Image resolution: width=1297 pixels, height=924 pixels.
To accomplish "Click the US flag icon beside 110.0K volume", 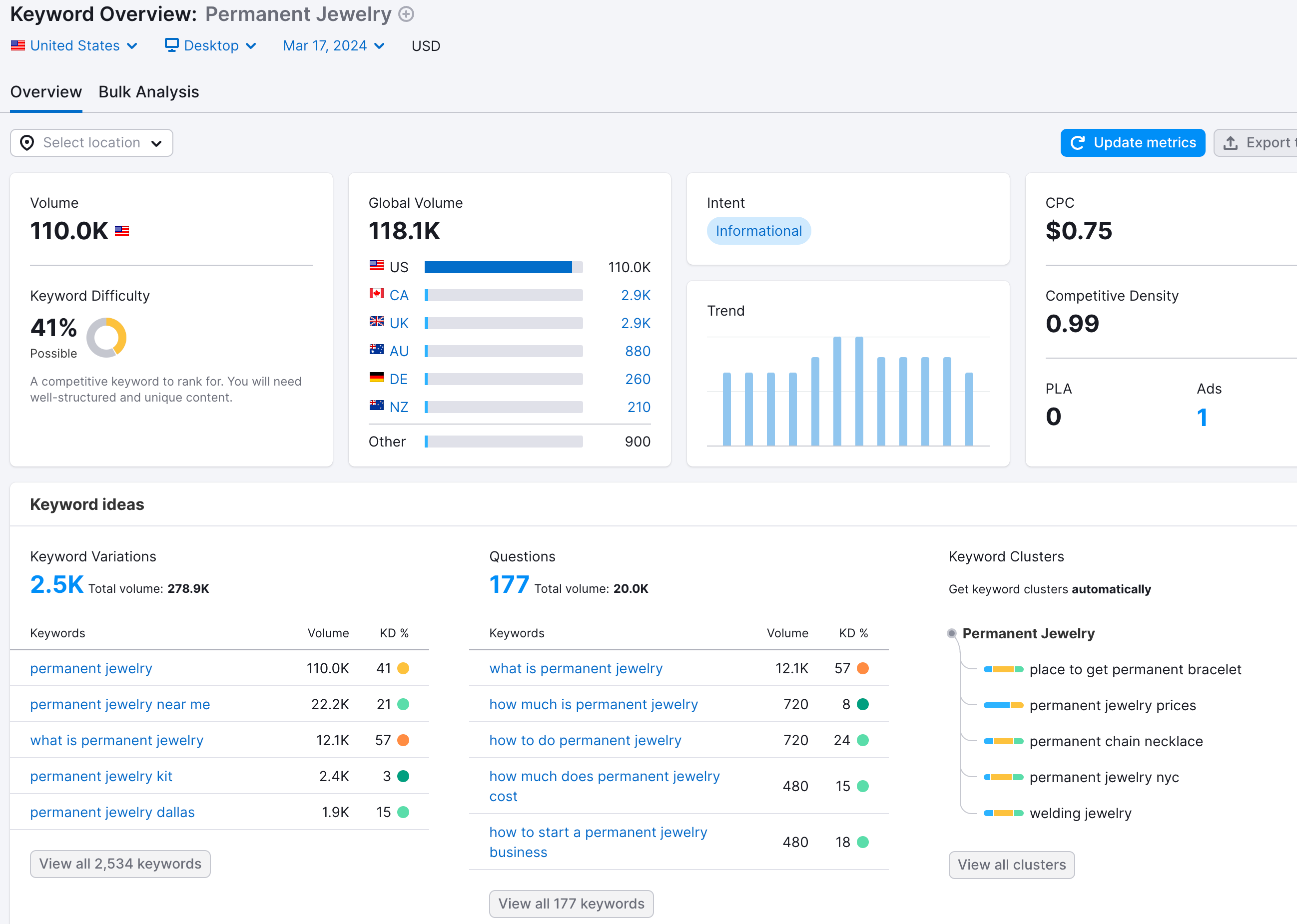I will pyautogui.click(x=122, y=231).
